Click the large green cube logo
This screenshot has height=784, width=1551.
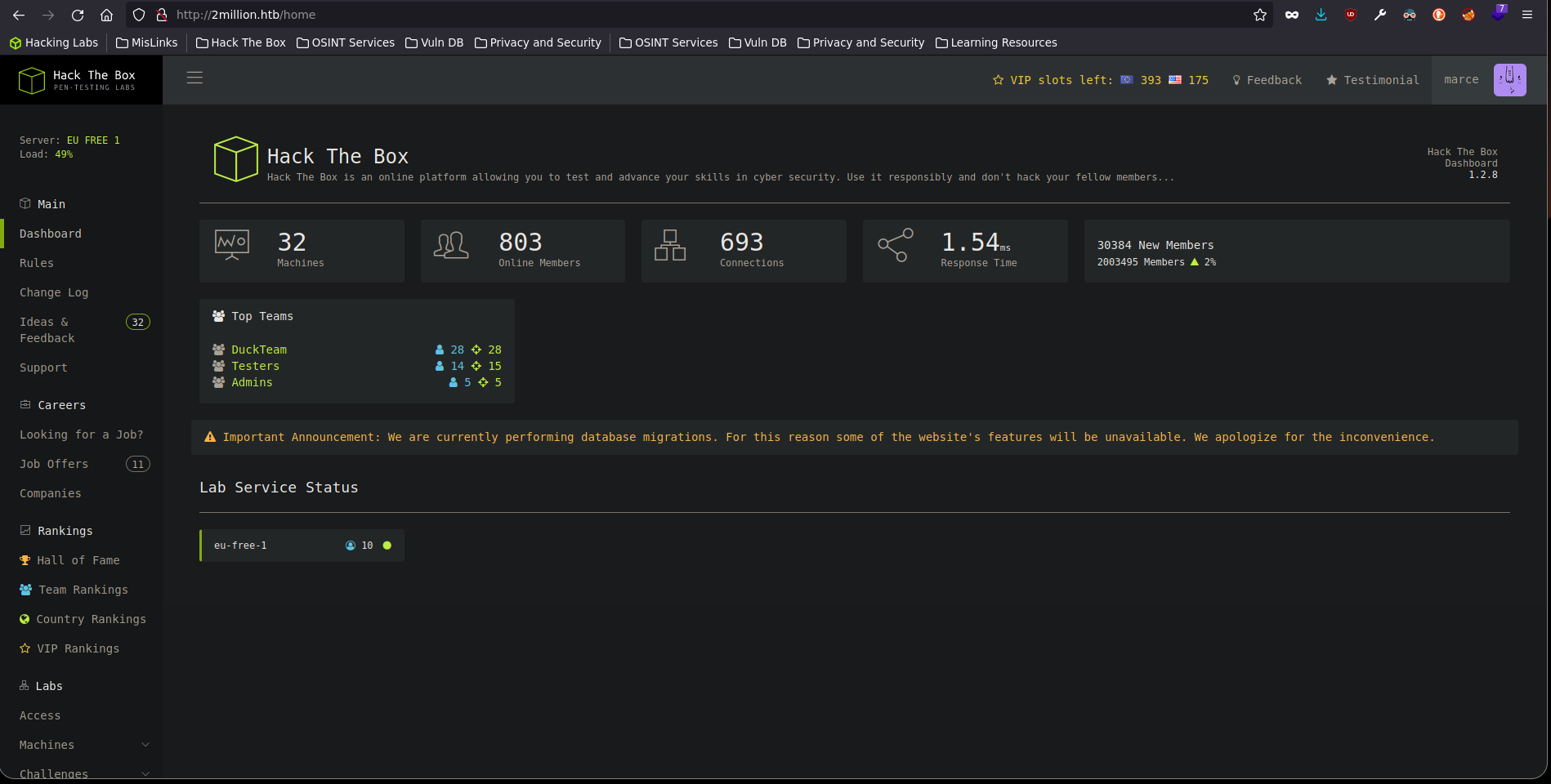pos(236,158)
